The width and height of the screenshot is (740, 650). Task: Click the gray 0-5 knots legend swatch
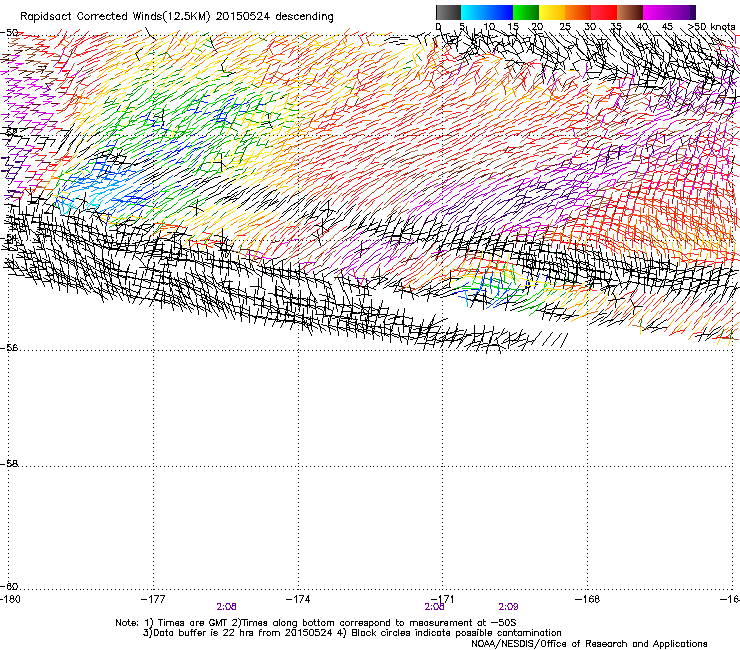coord(448,12)
